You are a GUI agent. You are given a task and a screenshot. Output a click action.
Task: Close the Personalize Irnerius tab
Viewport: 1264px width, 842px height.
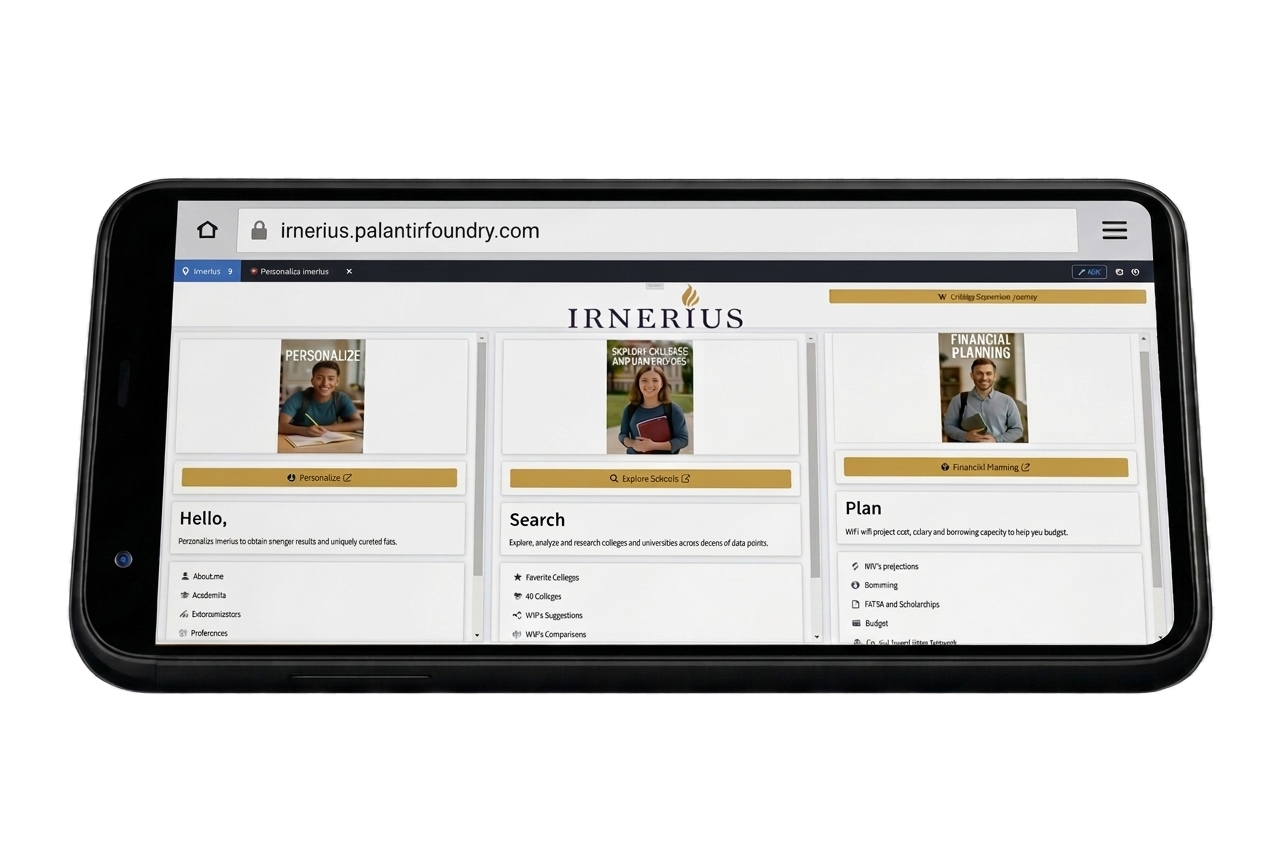[x=349, y=271]
